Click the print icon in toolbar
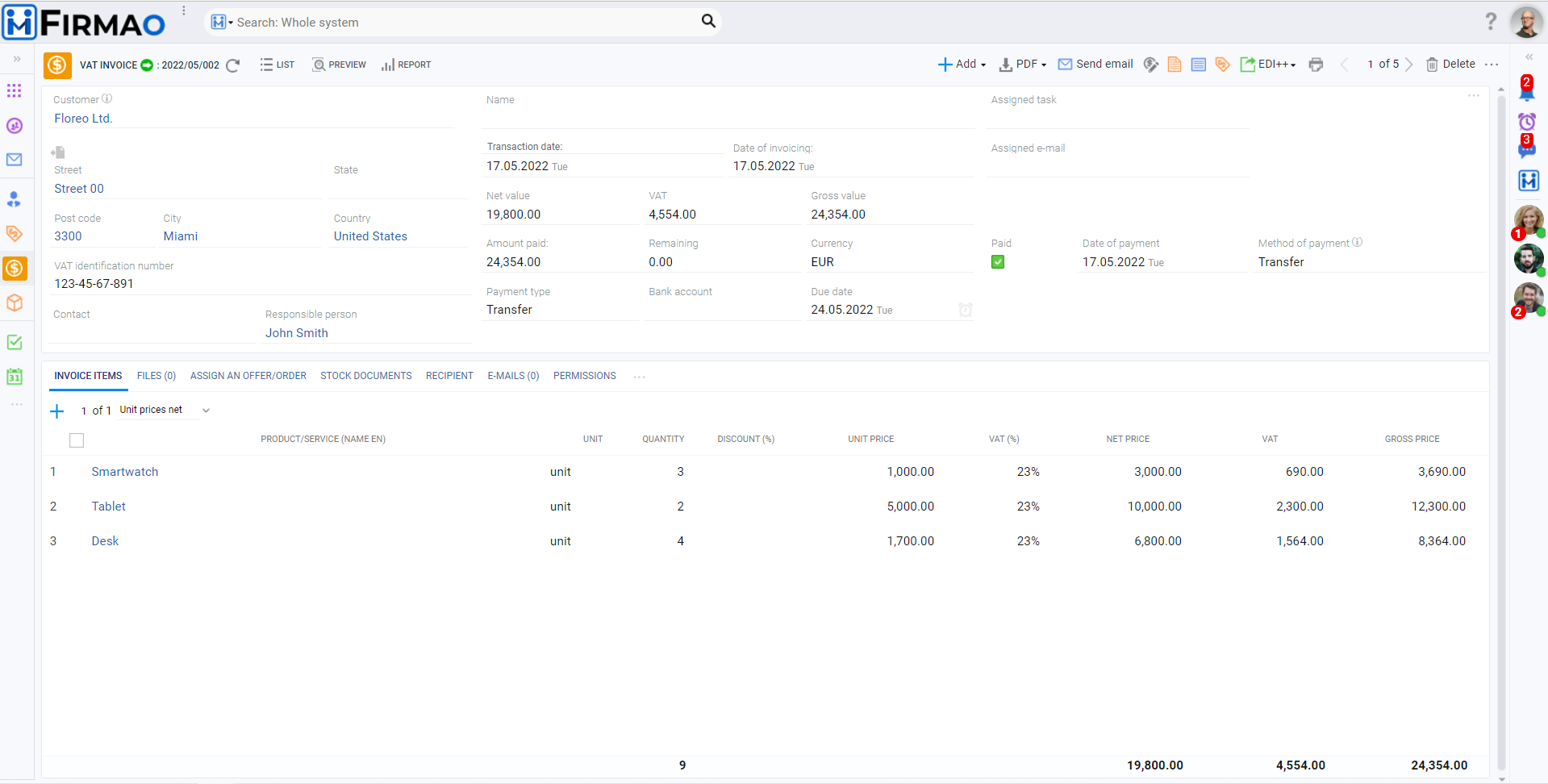The image size is (1548, 784). [x=1316, y=65]
